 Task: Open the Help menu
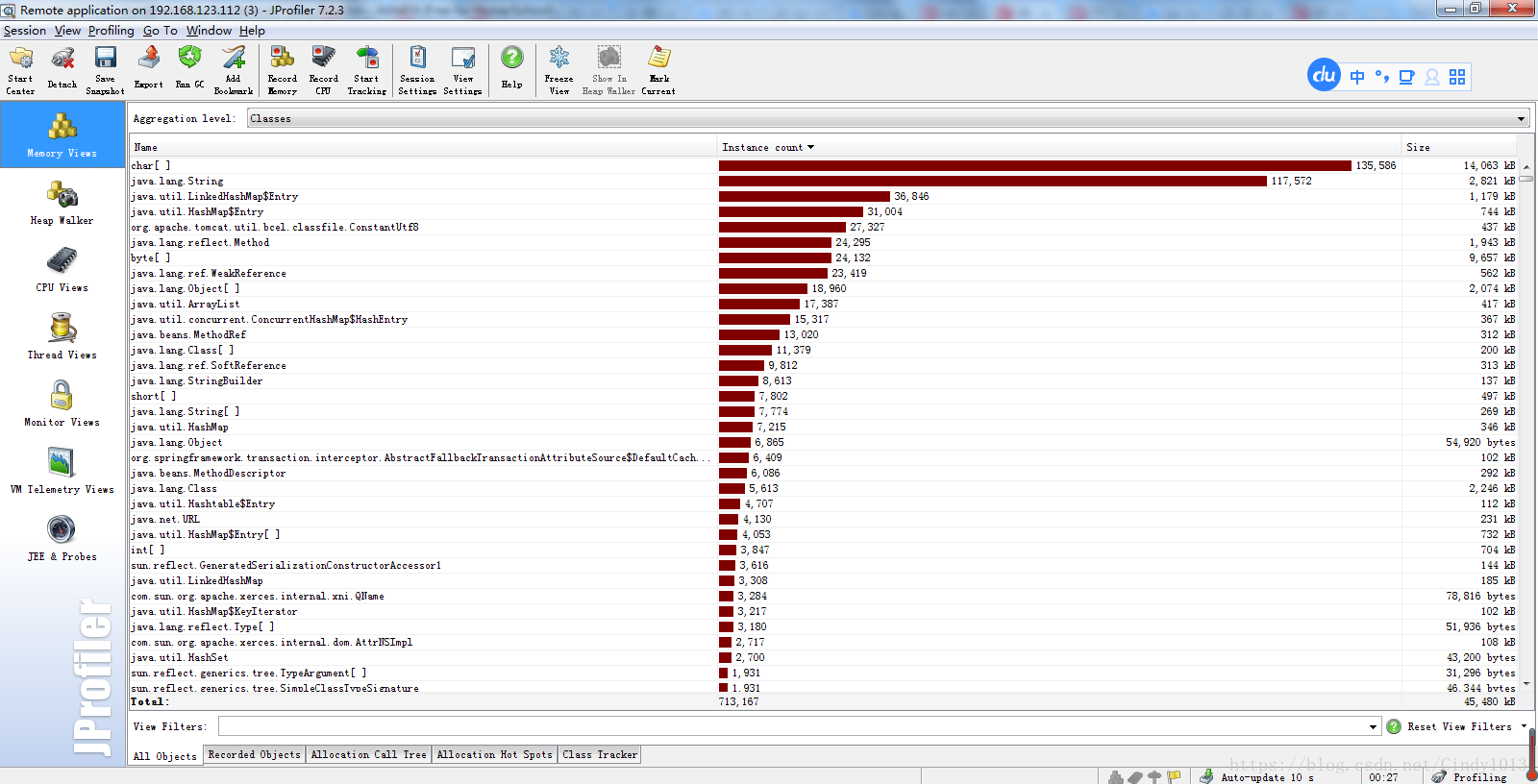click(252, 31)
